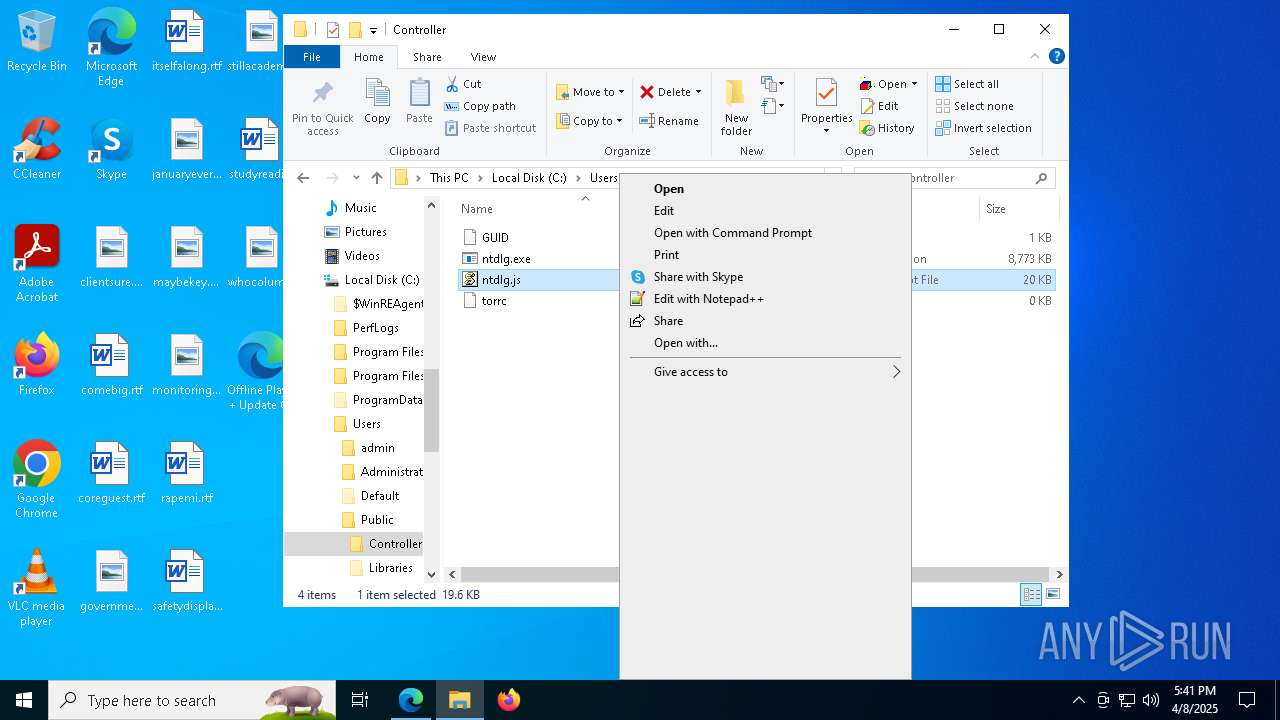The image size is (1280, 720).
Task: Expand the Delete dropdown arrow
Action: click(698, 92)
